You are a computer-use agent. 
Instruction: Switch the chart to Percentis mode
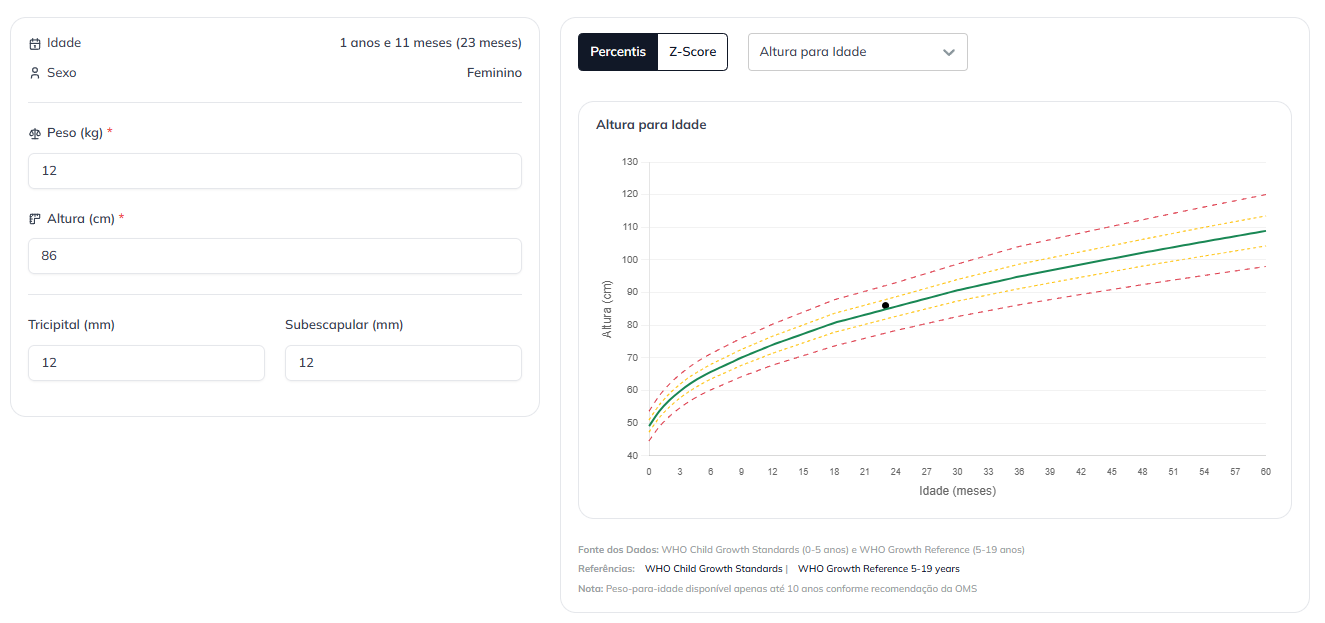click(x=618, y=52)
